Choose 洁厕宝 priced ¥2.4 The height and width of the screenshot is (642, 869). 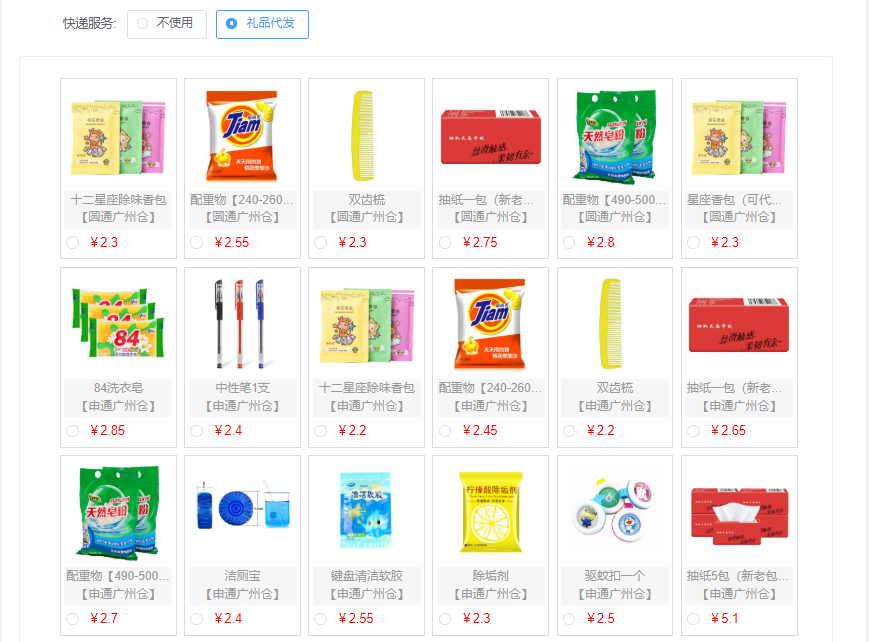point(196,619)
